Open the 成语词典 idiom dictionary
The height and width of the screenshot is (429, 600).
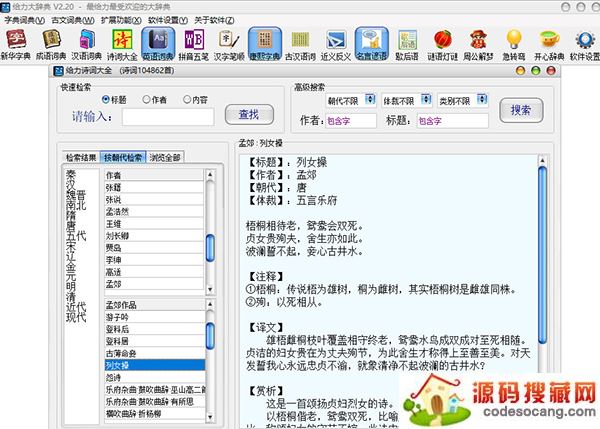[51, 45]
